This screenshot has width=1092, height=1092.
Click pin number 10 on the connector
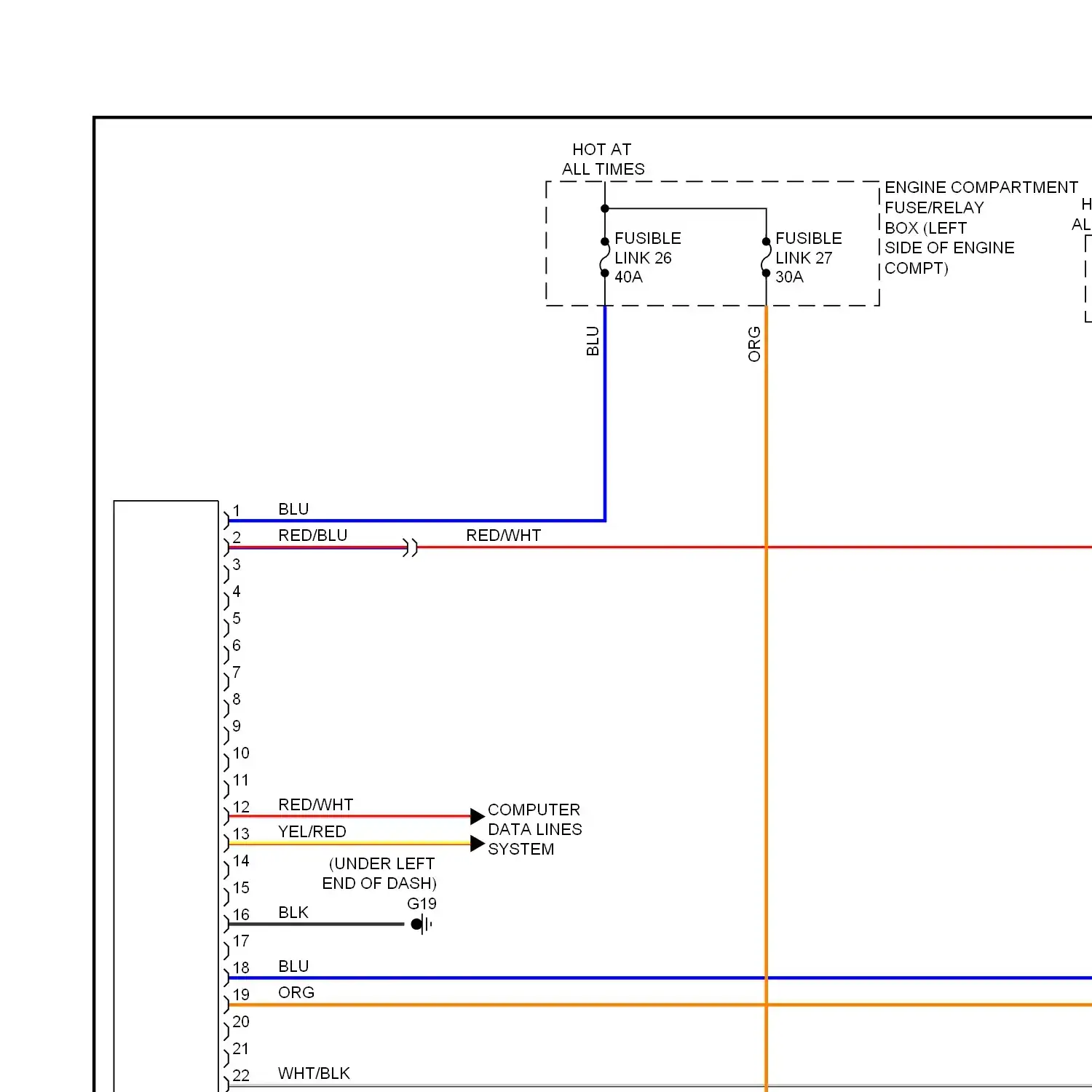[x=241, y=753]
